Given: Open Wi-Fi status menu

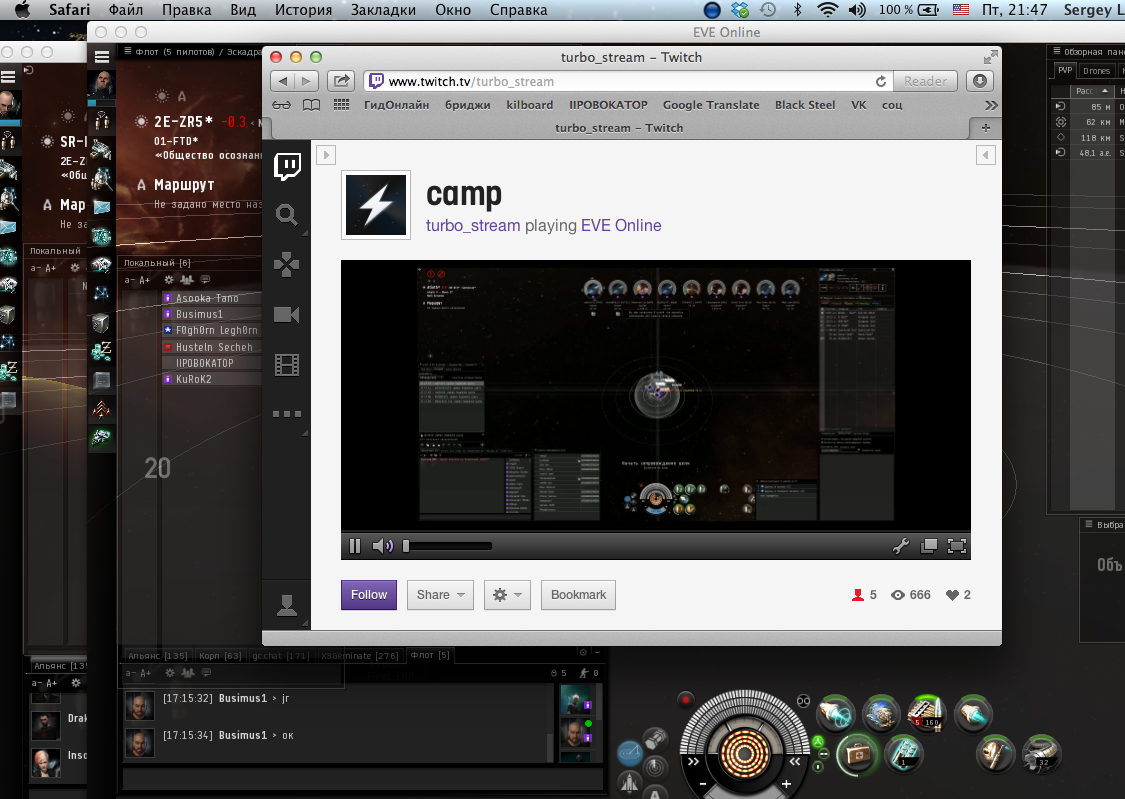Looking at the screenshot, I should (x=827, y=10).
